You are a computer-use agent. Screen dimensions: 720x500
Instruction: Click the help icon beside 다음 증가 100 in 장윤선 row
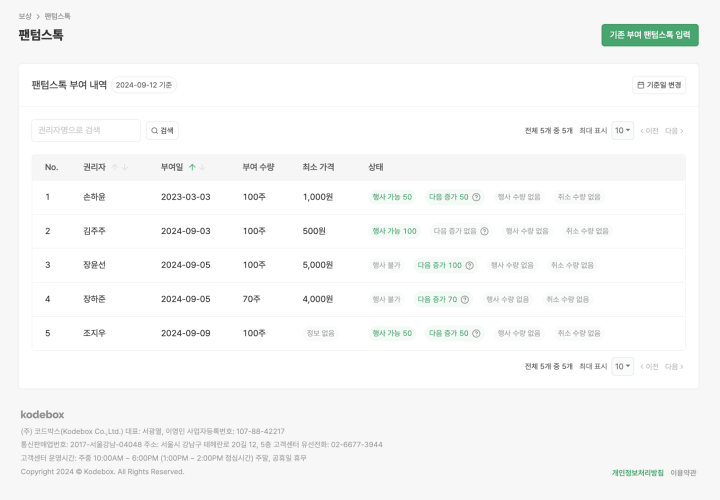pyautogui.click(x=469, y=265)
